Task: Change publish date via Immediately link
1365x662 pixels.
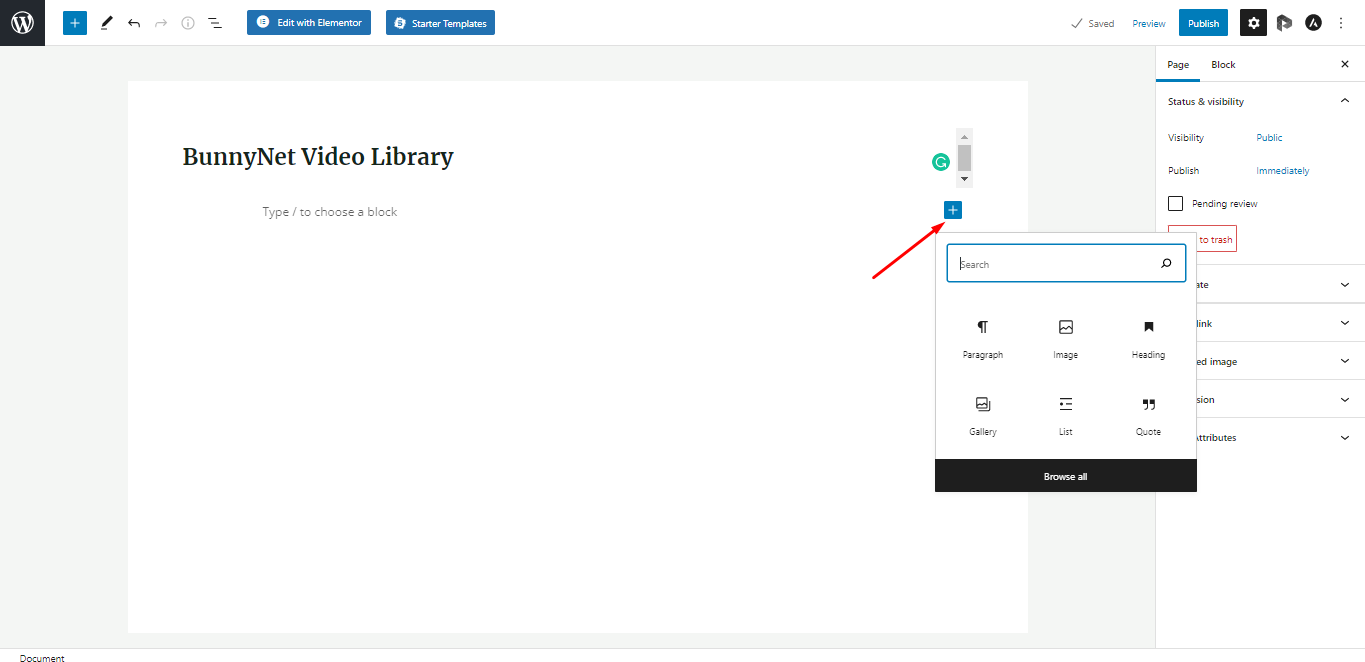Action: [x=1283, y=170]
